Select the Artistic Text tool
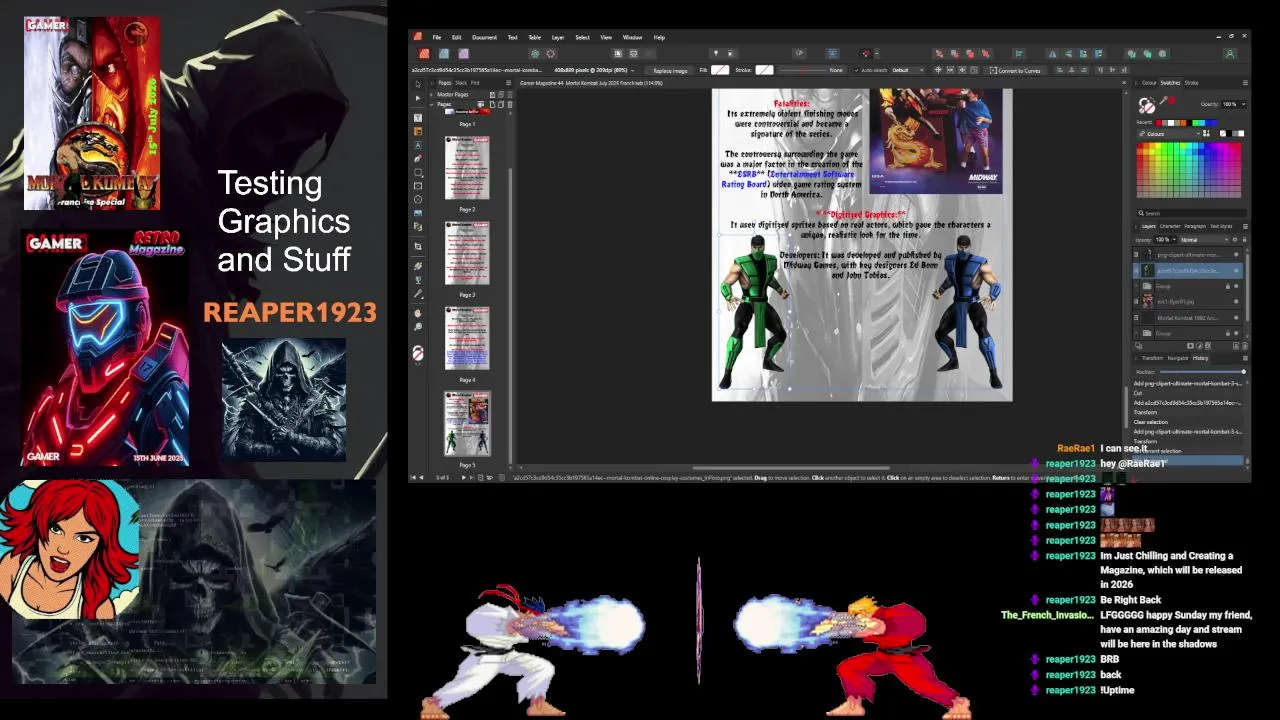1280x720 pixels. pos(418,146)
